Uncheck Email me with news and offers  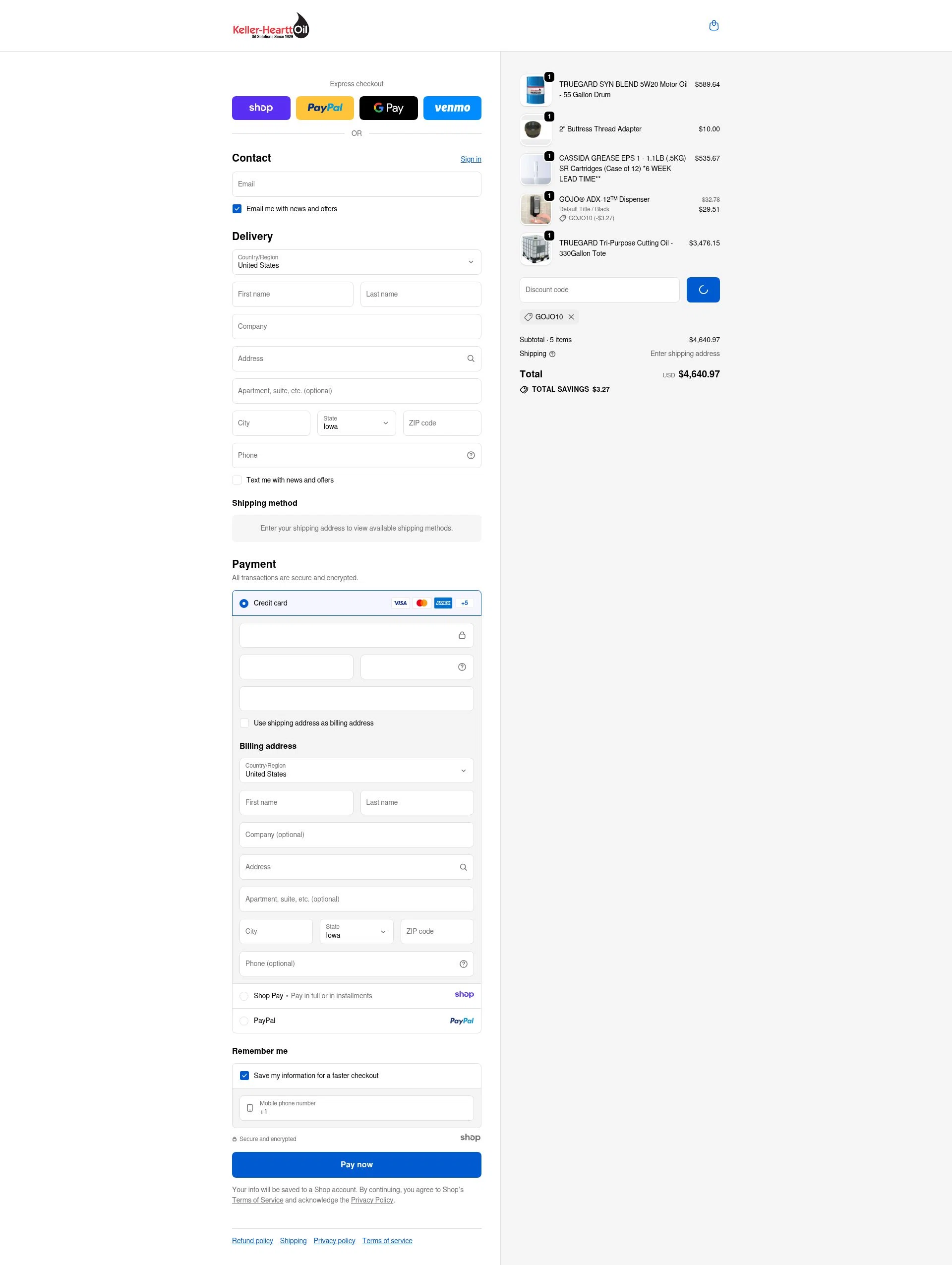pos(237,209)
